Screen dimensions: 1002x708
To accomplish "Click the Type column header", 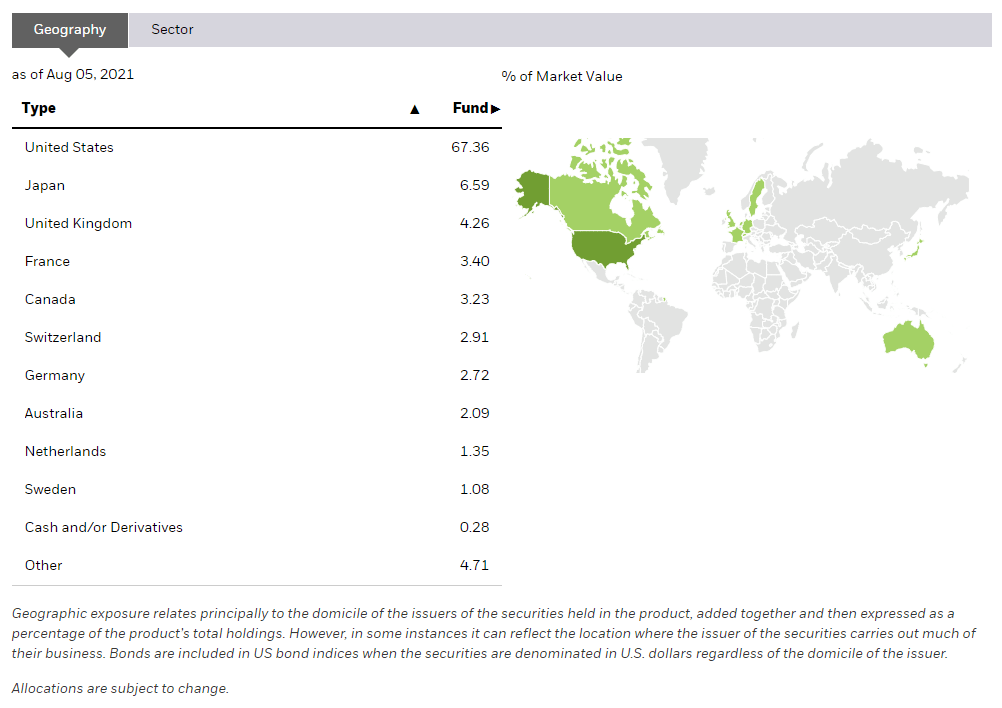I will tap(39, 108).
